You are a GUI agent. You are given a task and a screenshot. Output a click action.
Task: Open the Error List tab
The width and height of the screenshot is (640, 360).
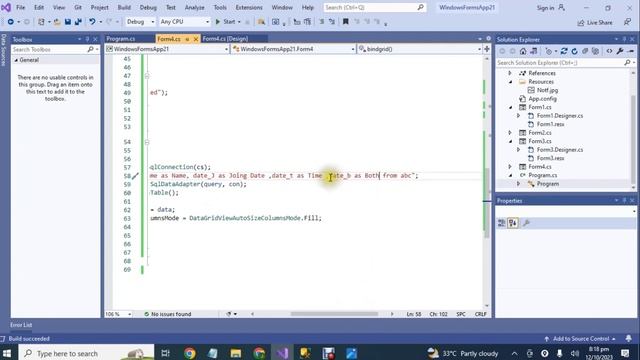coord(21,325)
